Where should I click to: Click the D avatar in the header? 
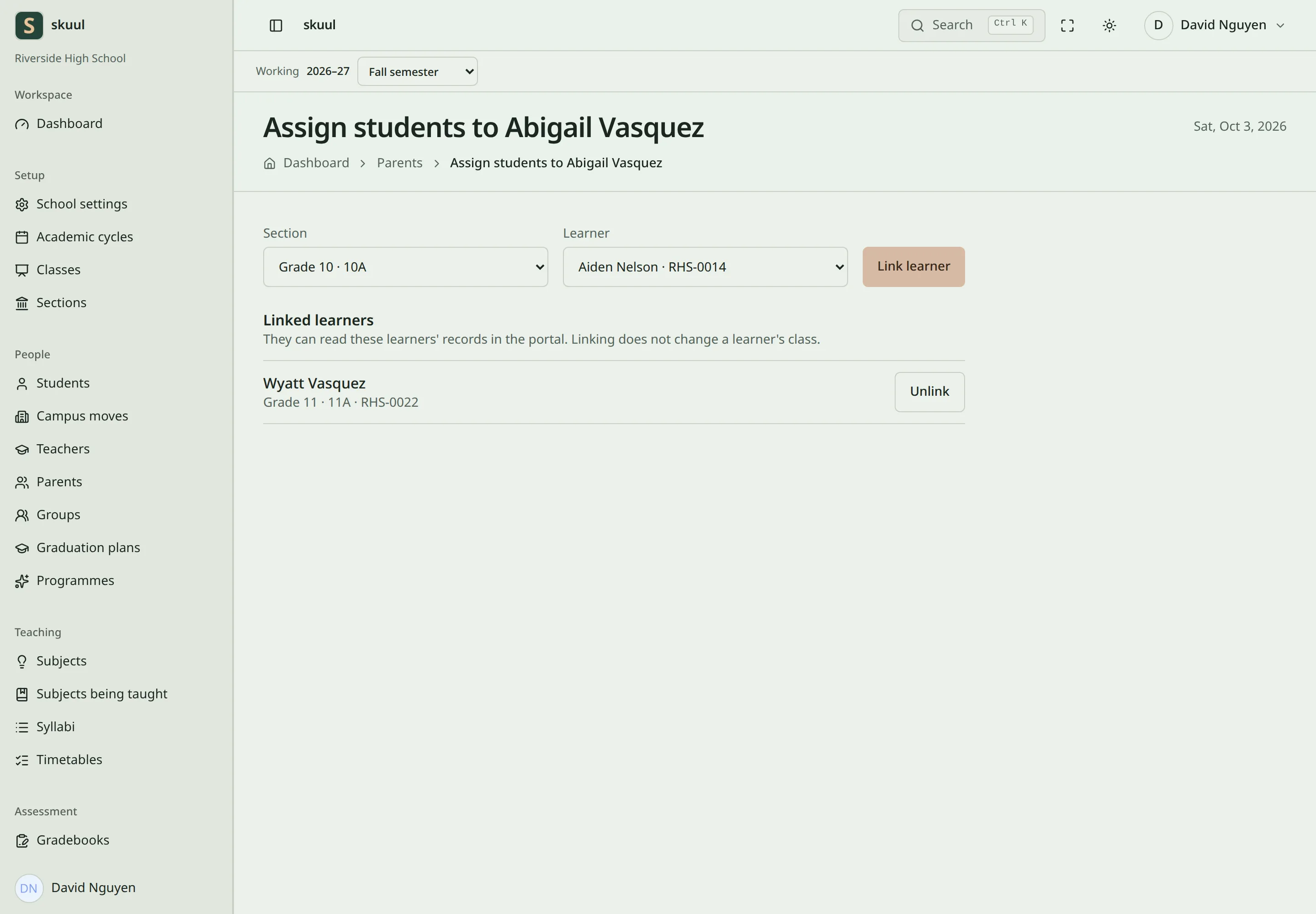[1158, 25]
